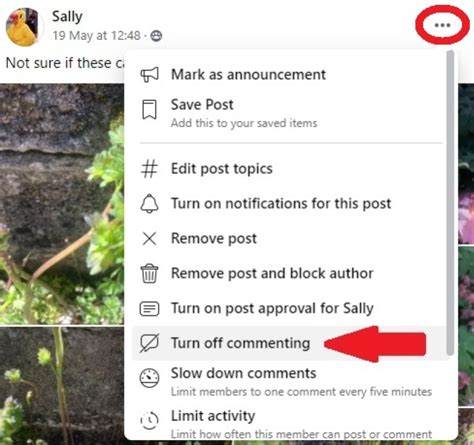474x445 pixels.
Task: Choose Turn off commenting
Action: [x=240, y=343]
